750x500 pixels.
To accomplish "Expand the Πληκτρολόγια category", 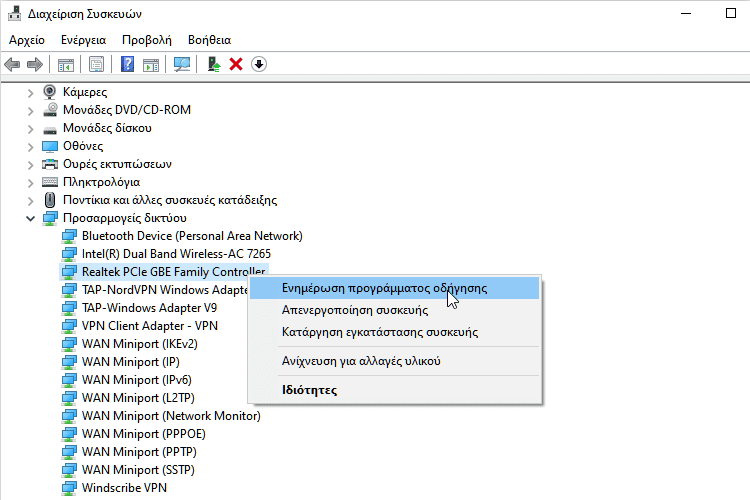I will click(30, 182).
